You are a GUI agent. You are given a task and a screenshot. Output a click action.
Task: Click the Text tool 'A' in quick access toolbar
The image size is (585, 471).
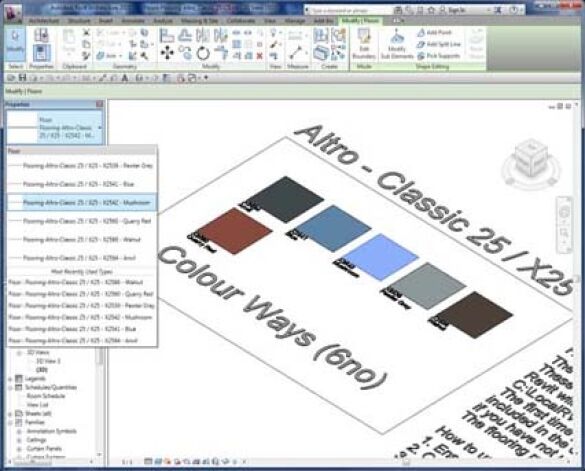[x=125, y=78]
